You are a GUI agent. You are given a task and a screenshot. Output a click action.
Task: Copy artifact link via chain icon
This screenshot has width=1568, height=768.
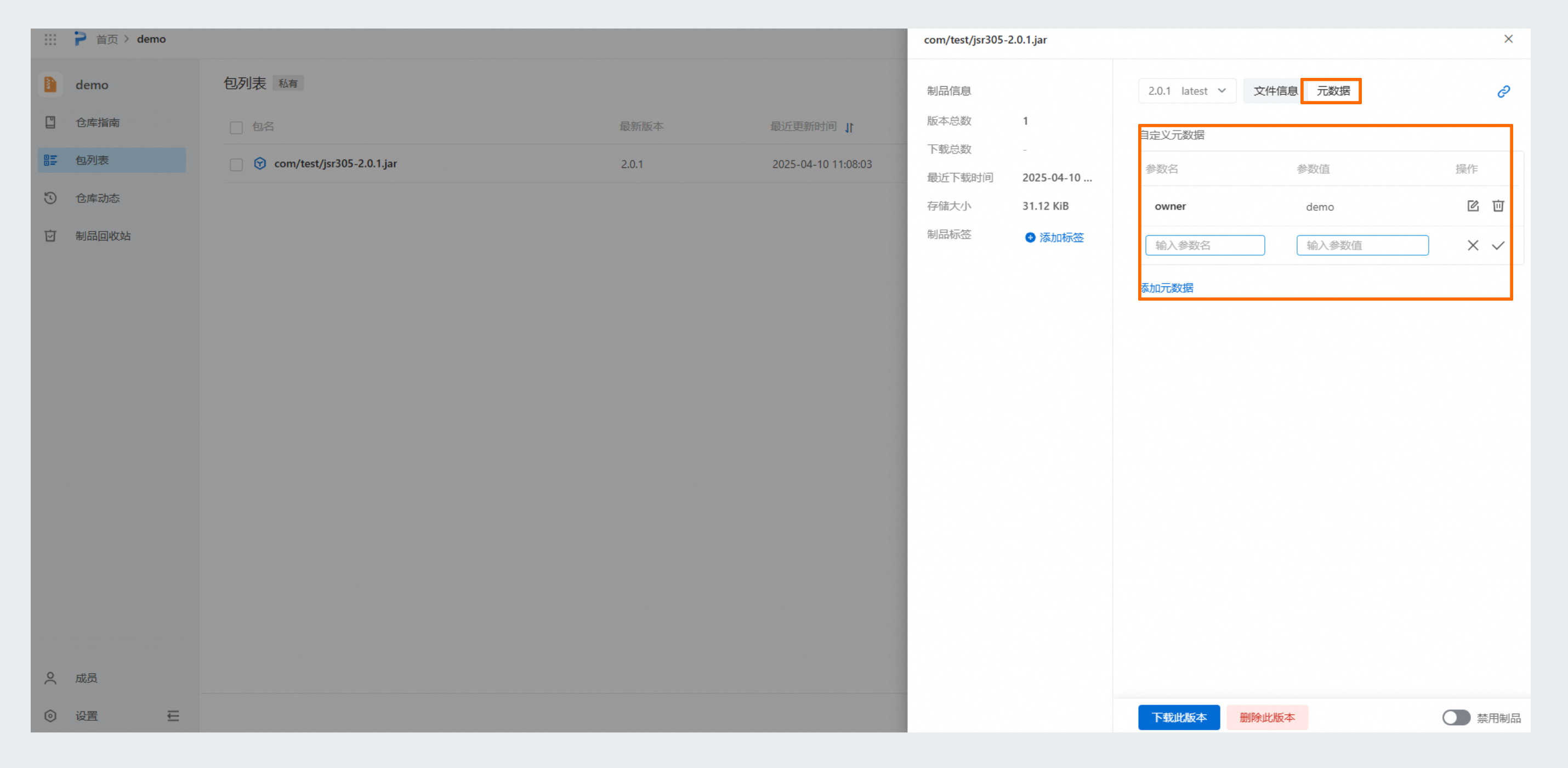(x=1503, y=92)
